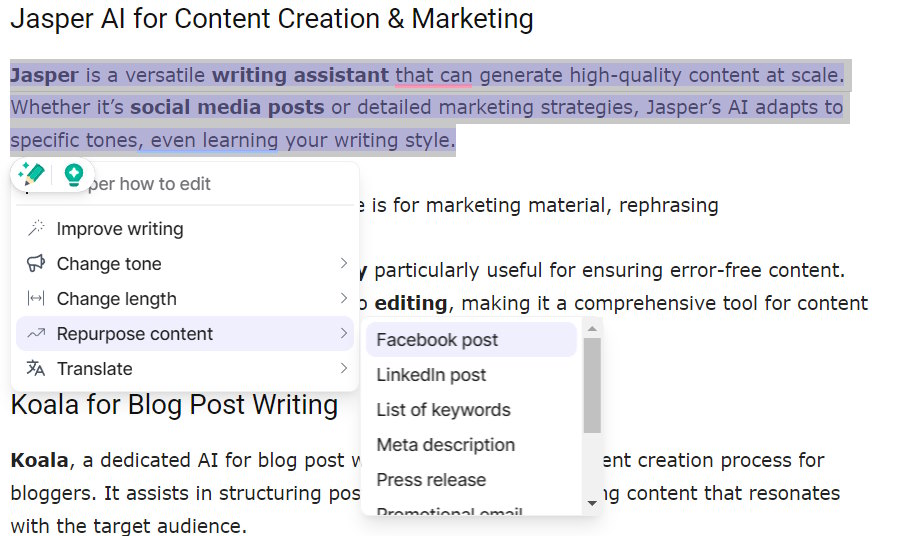The width and height of the screenshot is (900, 536).
Task: Click the megaphone icon beside Change tone
Action: click(x=36, y=263)
